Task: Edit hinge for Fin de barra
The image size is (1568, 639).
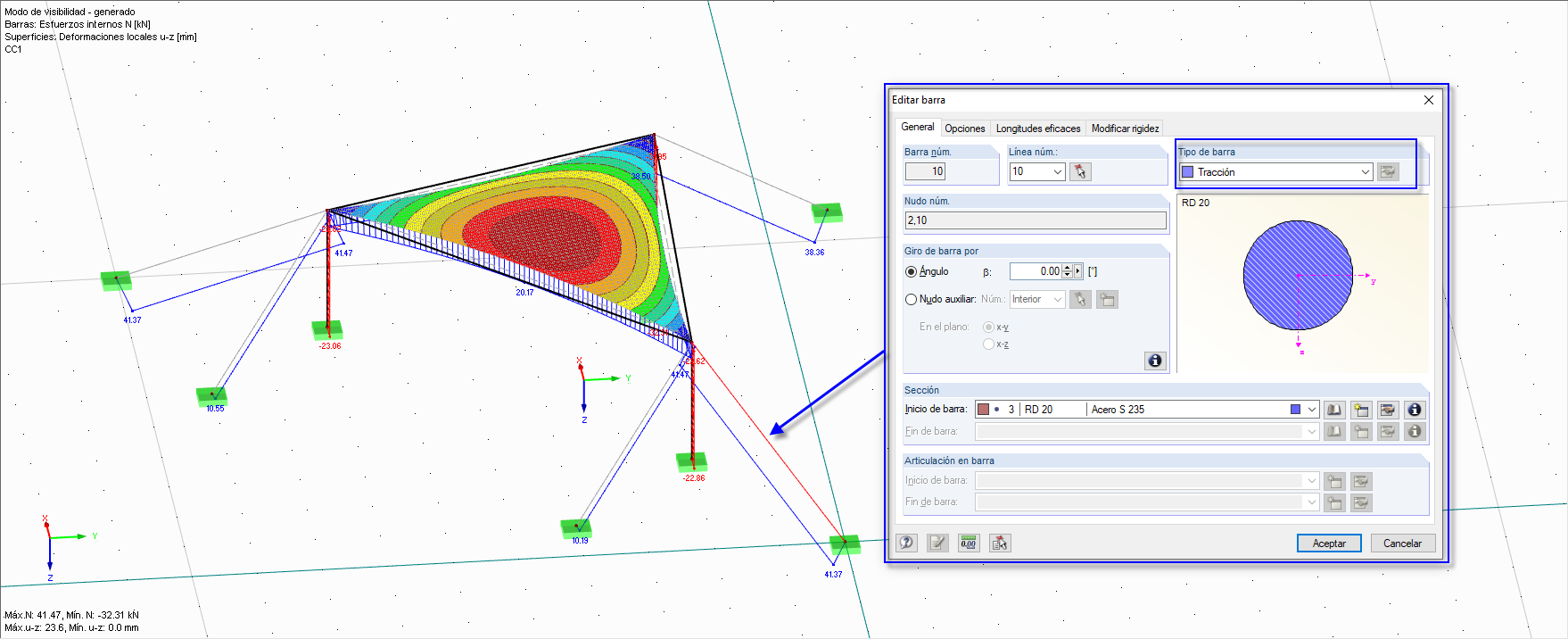Action: (x=1361, y=502)
